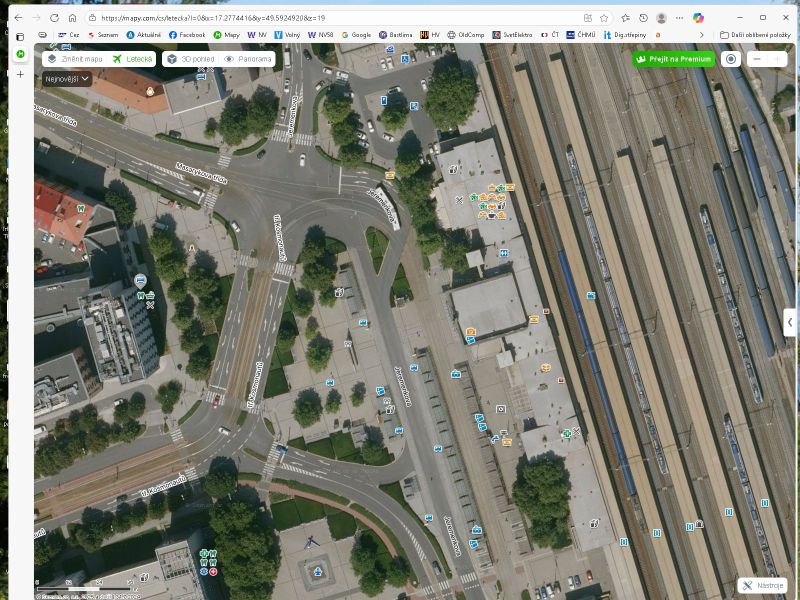The width and height of the screenshot is (800, 600).
Task: Click the address bar with mapy.com URL
Action: [x=330, y=18]
